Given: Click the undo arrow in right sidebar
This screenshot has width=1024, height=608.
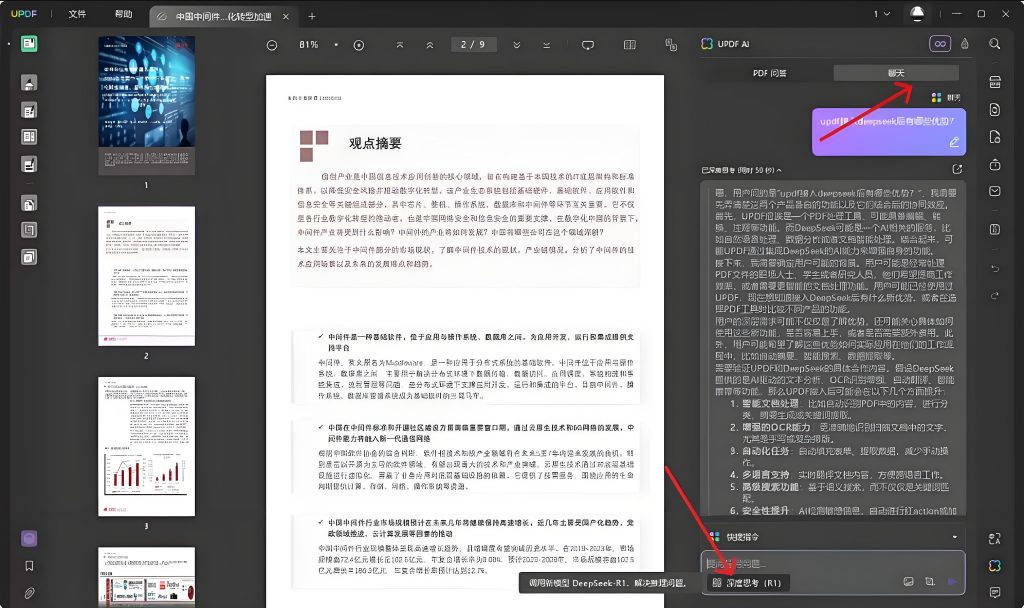Looking at the screenshot, I should (x=995, y=268).
